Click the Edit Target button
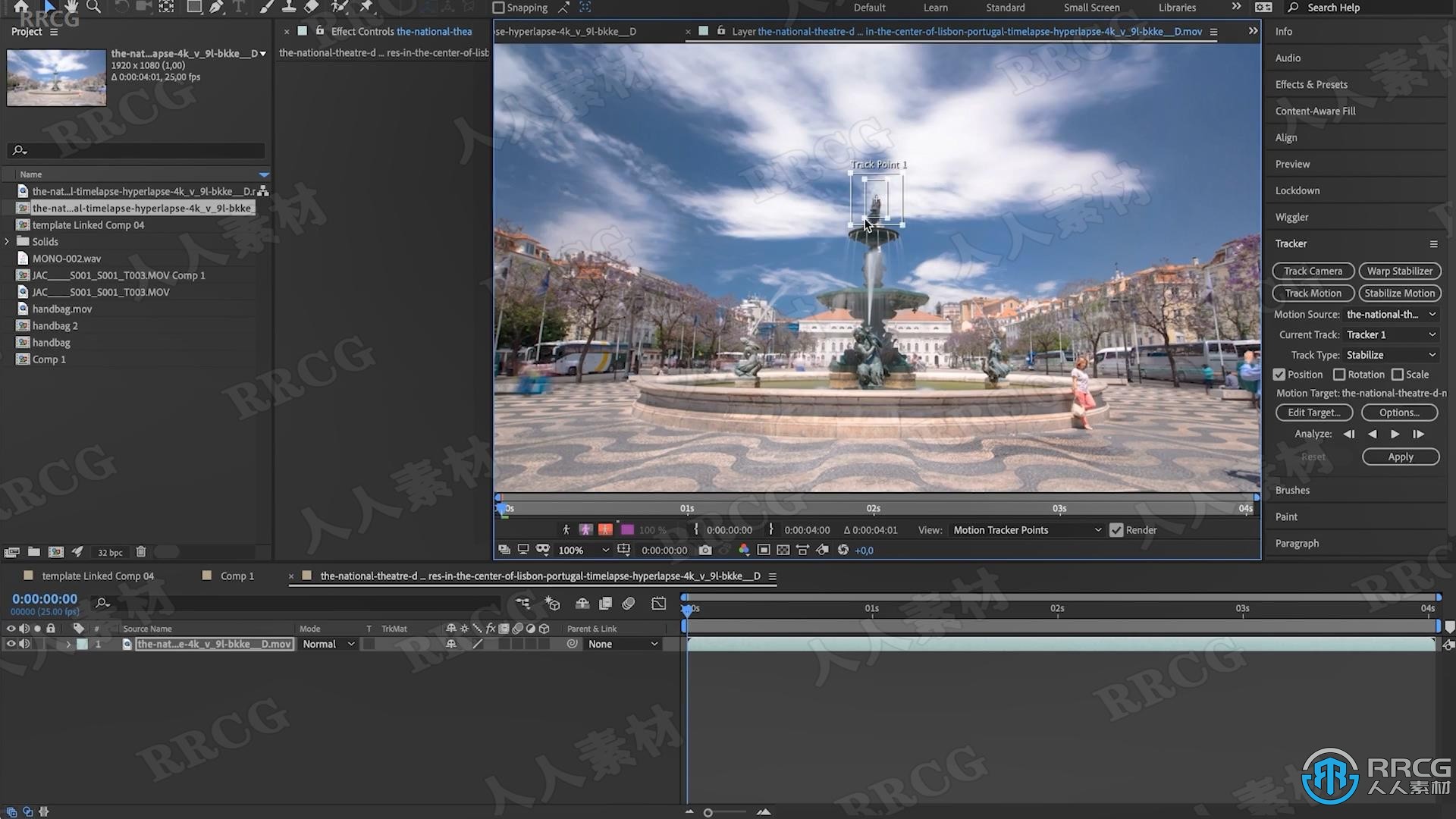Screen dimensions: 1456x819 [1313, 412]
